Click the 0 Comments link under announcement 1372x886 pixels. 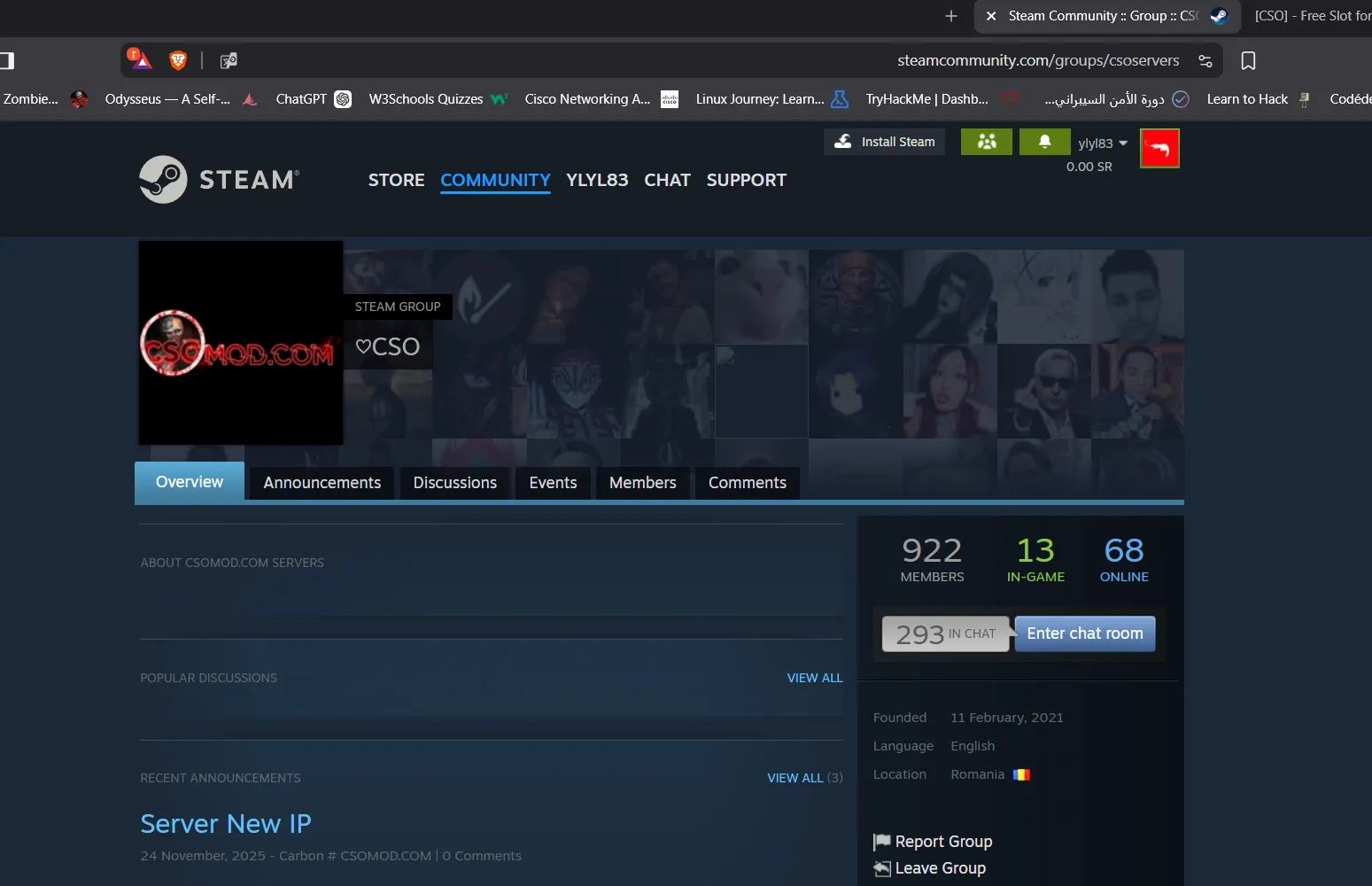pos(482,856)
